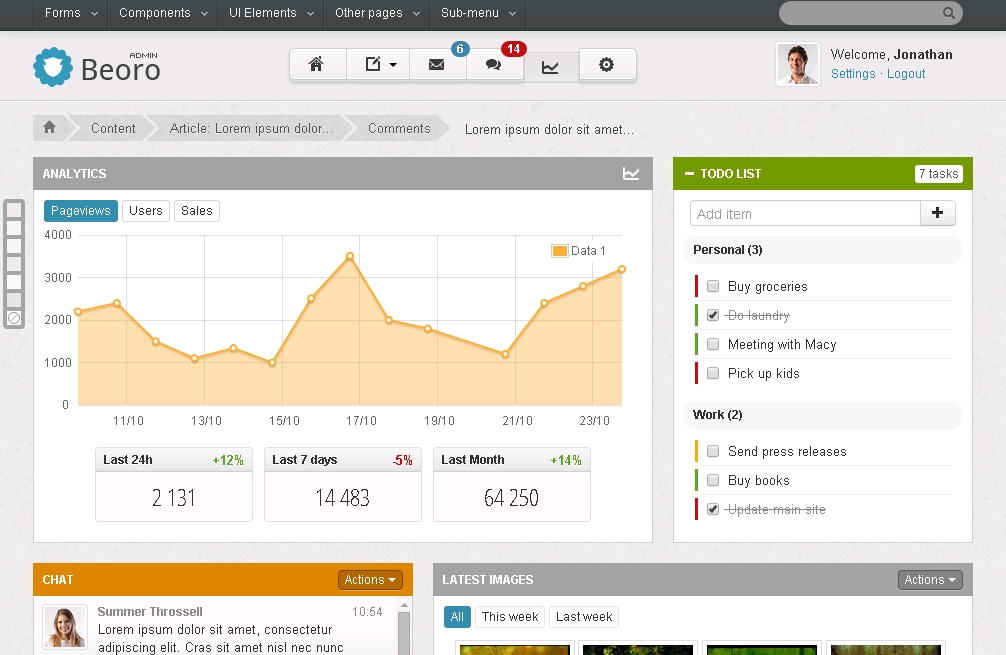Image resolution: width=1006 pixels, height=655 pixels.
Task: Open the settings gear toolbar icon
Action: (x=606, y=65)
